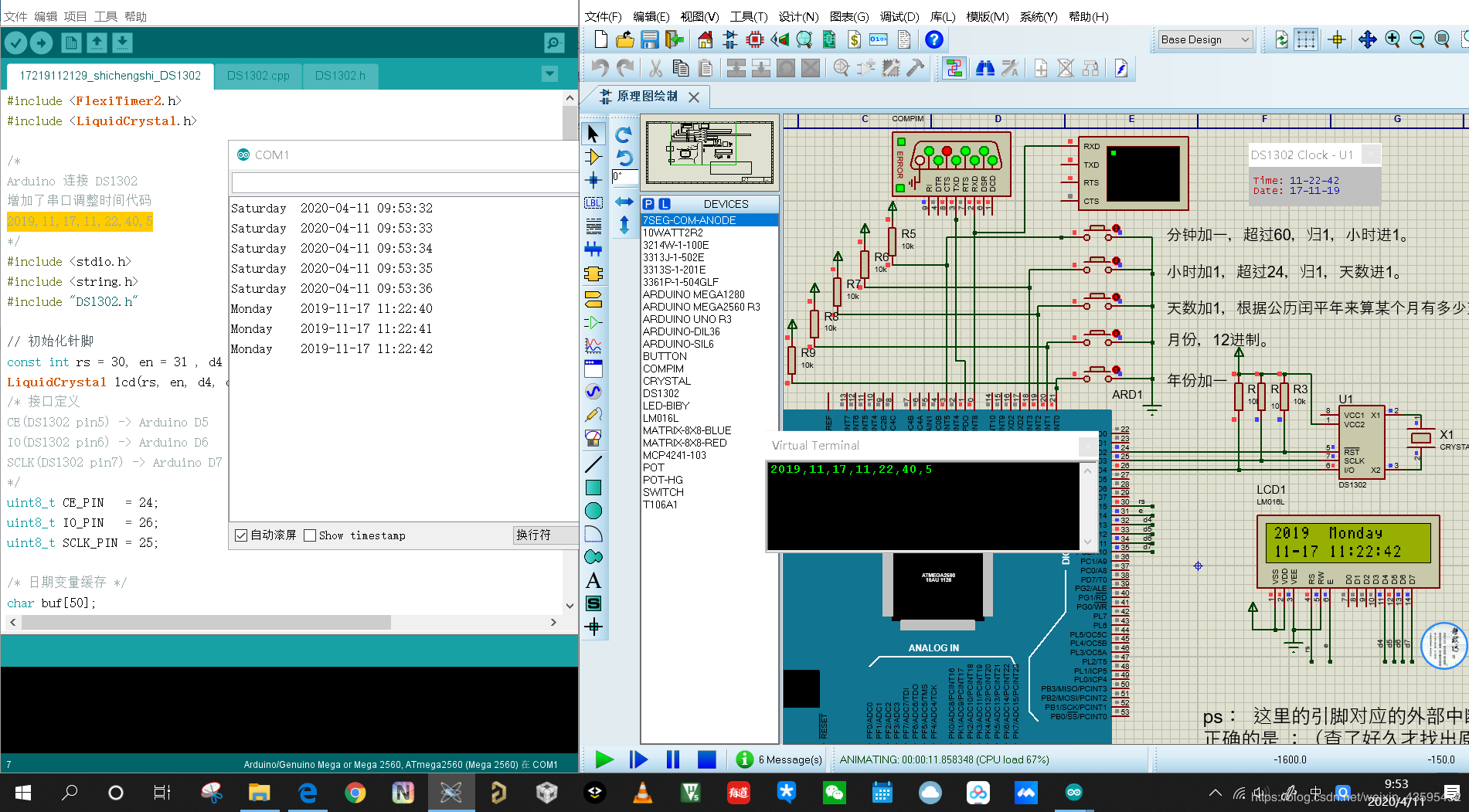Toggle minute-increment push button latch
This screenshot has height=812, width=1469.
[x=1116, y=229]
